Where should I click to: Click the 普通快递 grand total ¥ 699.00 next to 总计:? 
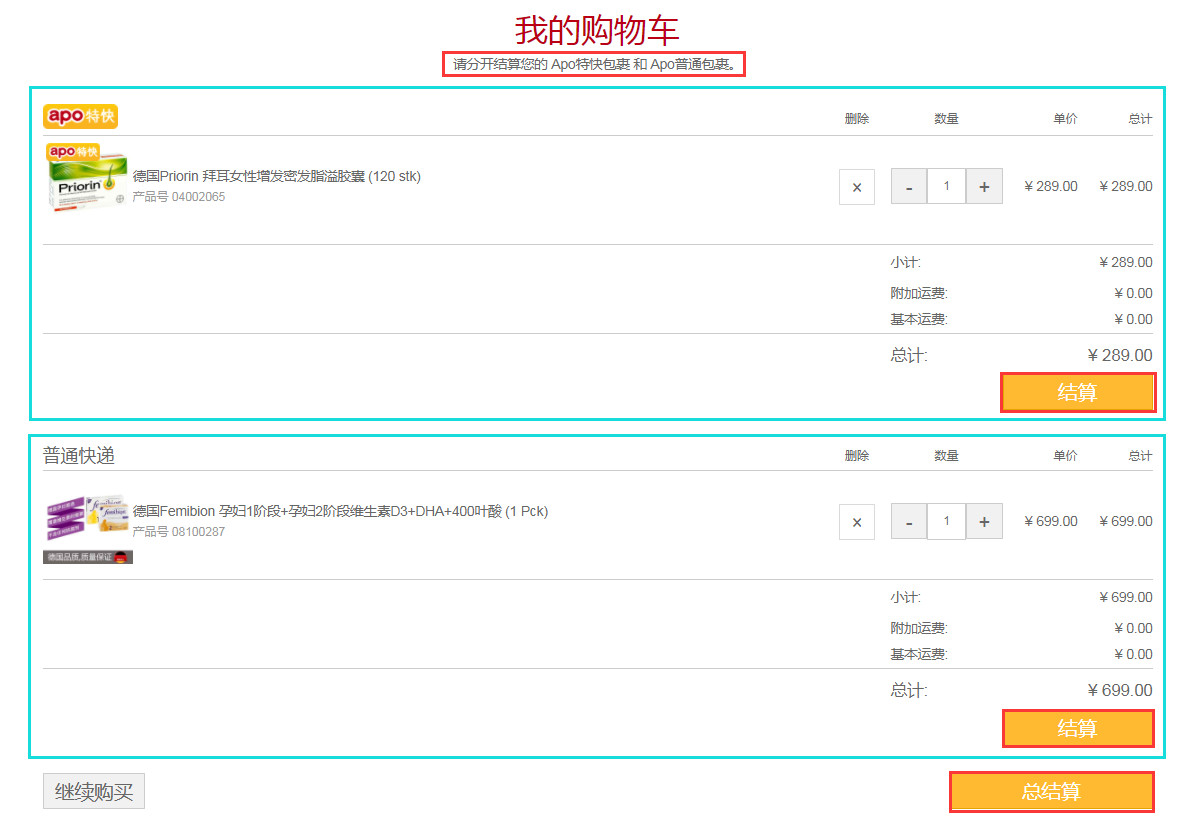point(1120,690)
